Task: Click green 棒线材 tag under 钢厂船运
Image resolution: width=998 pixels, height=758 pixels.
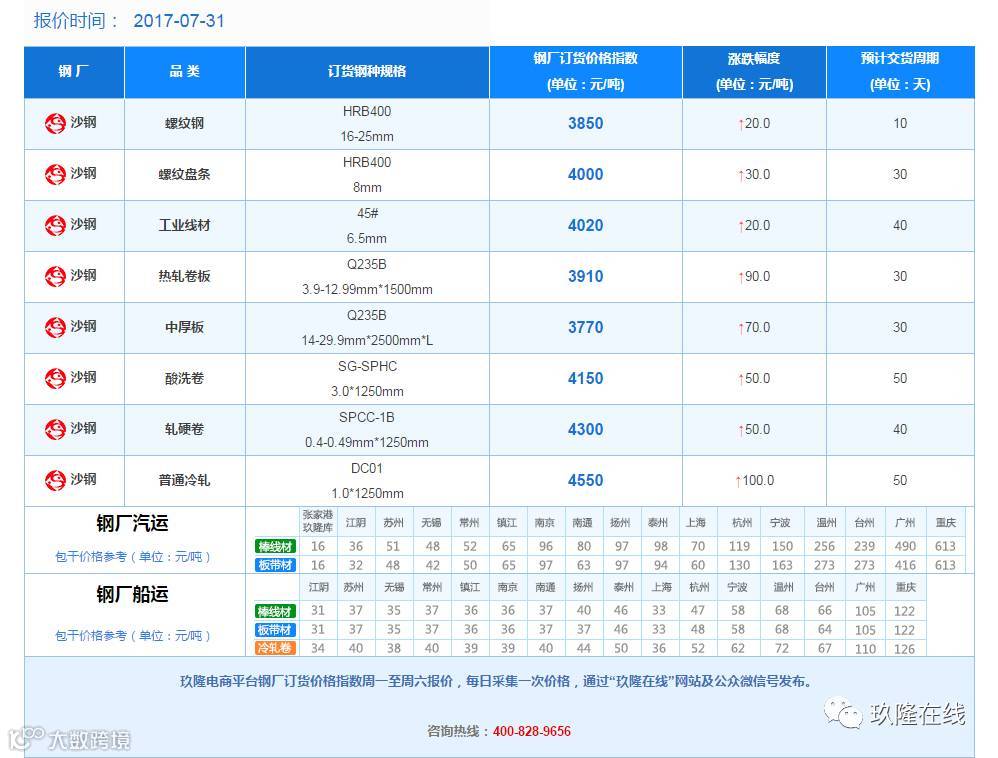Action: (275, 612)
